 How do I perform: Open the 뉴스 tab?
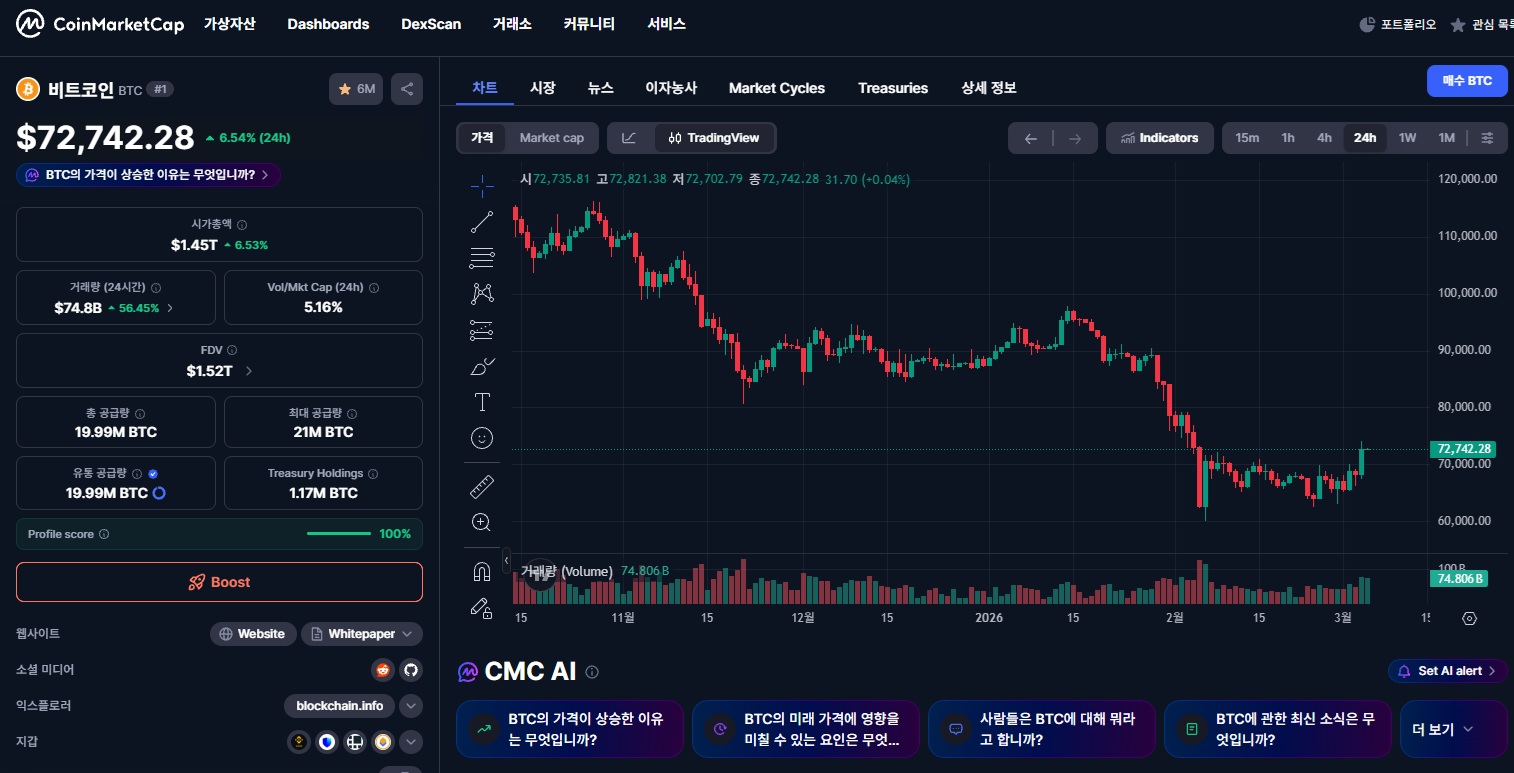coord(600,88)
